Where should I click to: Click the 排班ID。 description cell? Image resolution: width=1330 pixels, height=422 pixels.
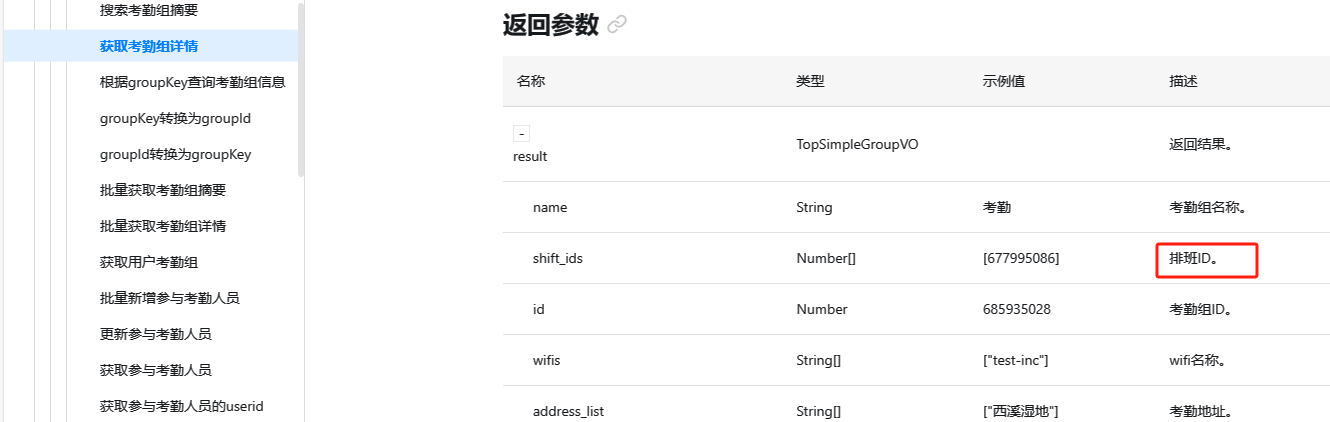(1199, 258)
